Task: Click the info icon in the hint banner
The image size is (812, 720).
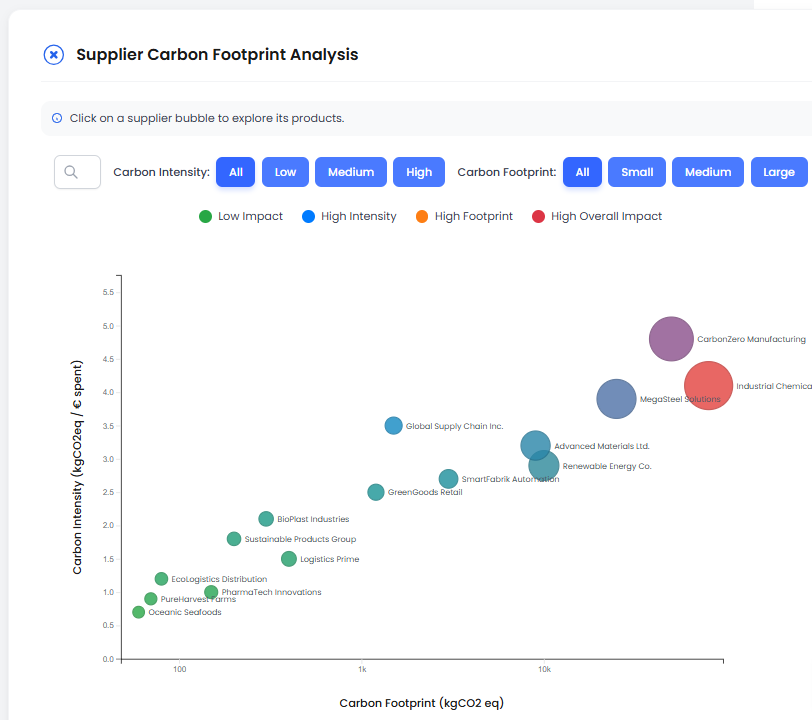Action: pyautogui.click(x=57, y=118)
